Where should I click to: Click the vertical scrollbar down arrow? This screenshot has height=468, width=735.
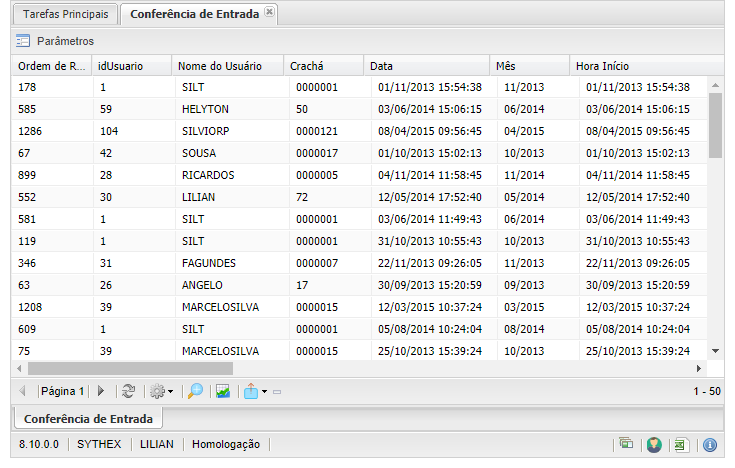715,351
